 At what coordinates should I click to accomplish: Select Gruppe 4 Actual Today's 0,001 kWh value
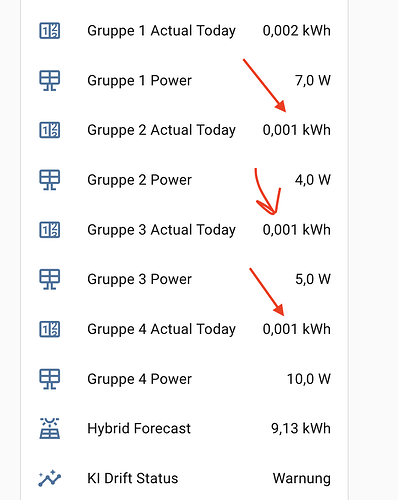click(297, 329)
